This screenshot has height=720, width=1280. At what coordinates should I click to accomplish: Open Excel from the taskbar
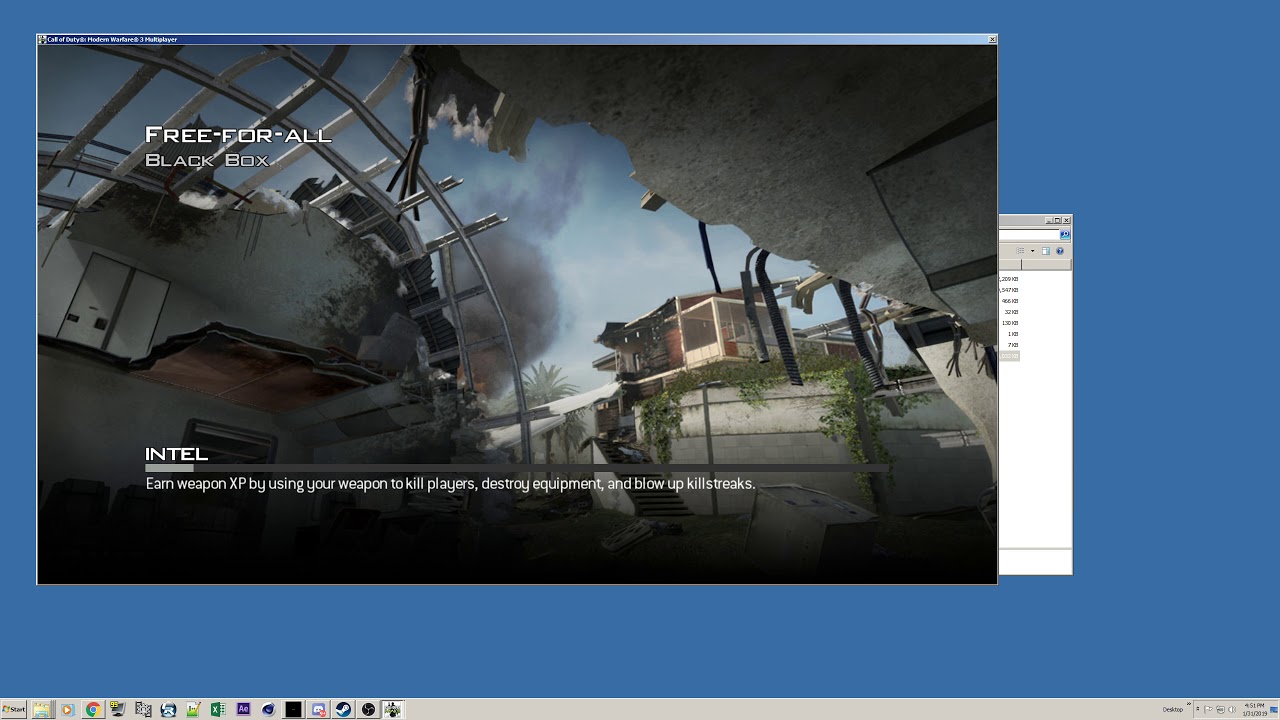(x=218, y=709)
